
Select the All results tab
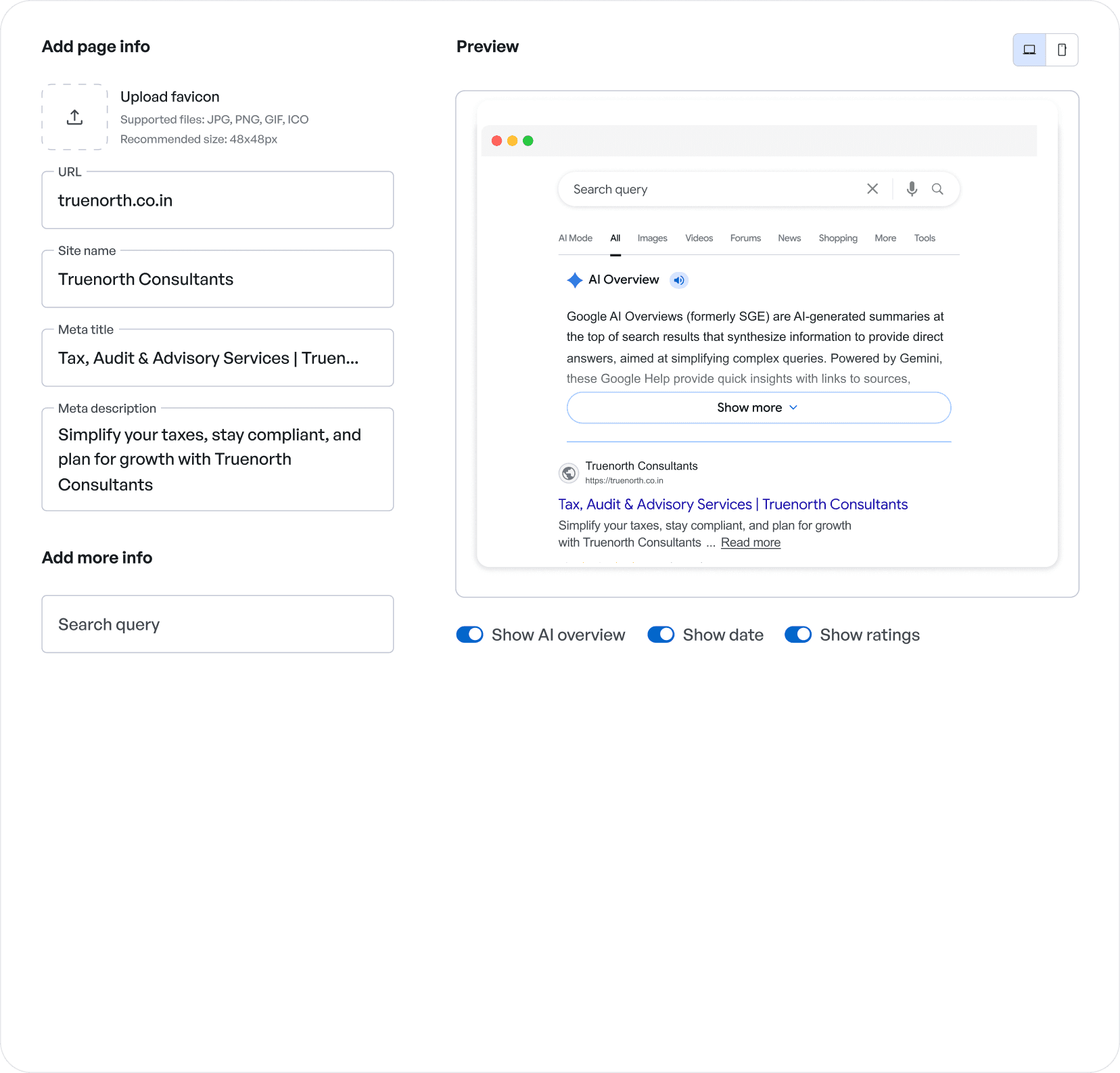615,238
